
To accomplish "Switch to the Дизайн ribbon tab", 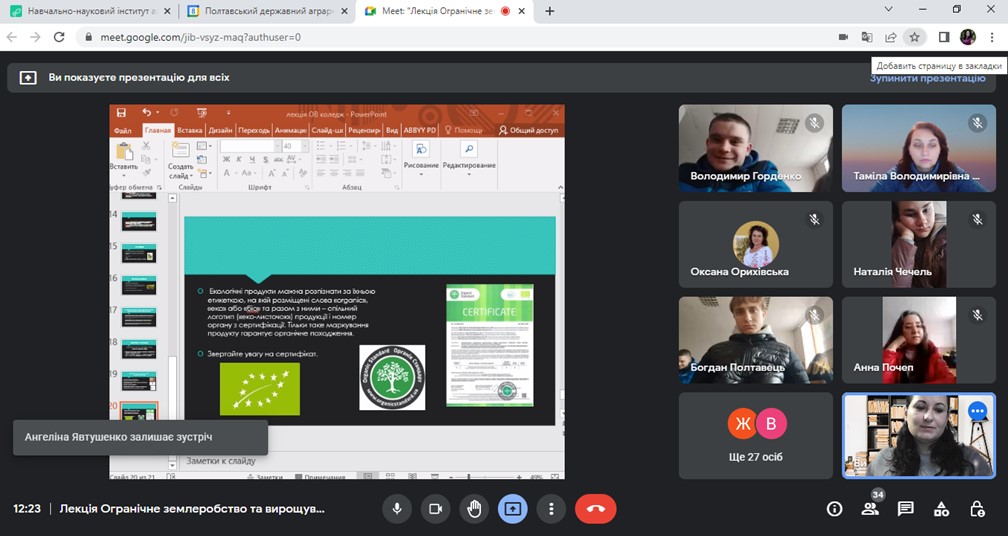I will (x=220, y=130).
